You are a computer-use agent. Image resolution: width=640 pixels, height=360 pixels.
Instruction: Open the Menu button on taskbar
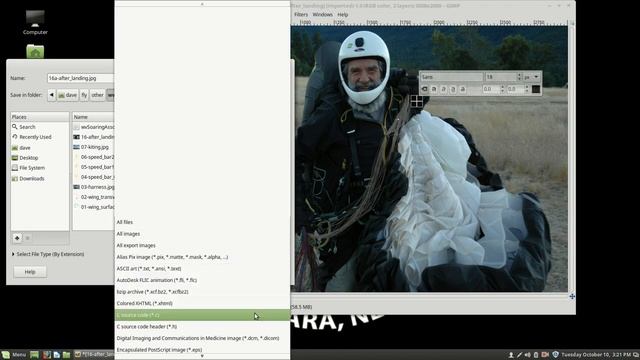click(14, 355)
